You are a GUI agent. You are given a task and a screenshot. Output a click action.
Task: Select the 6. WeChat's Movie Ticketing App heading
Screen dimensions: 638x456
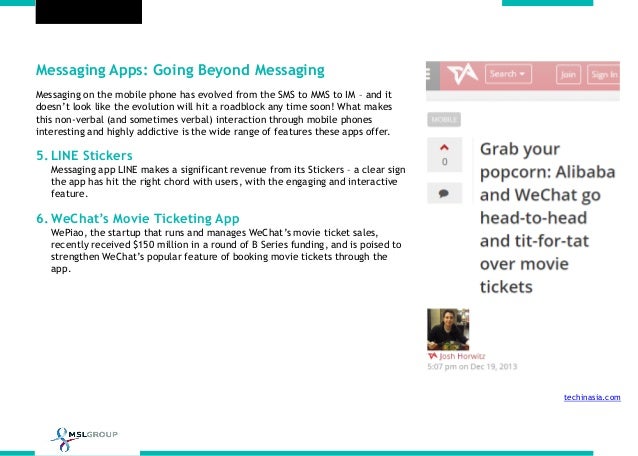[x=138, y=218]
